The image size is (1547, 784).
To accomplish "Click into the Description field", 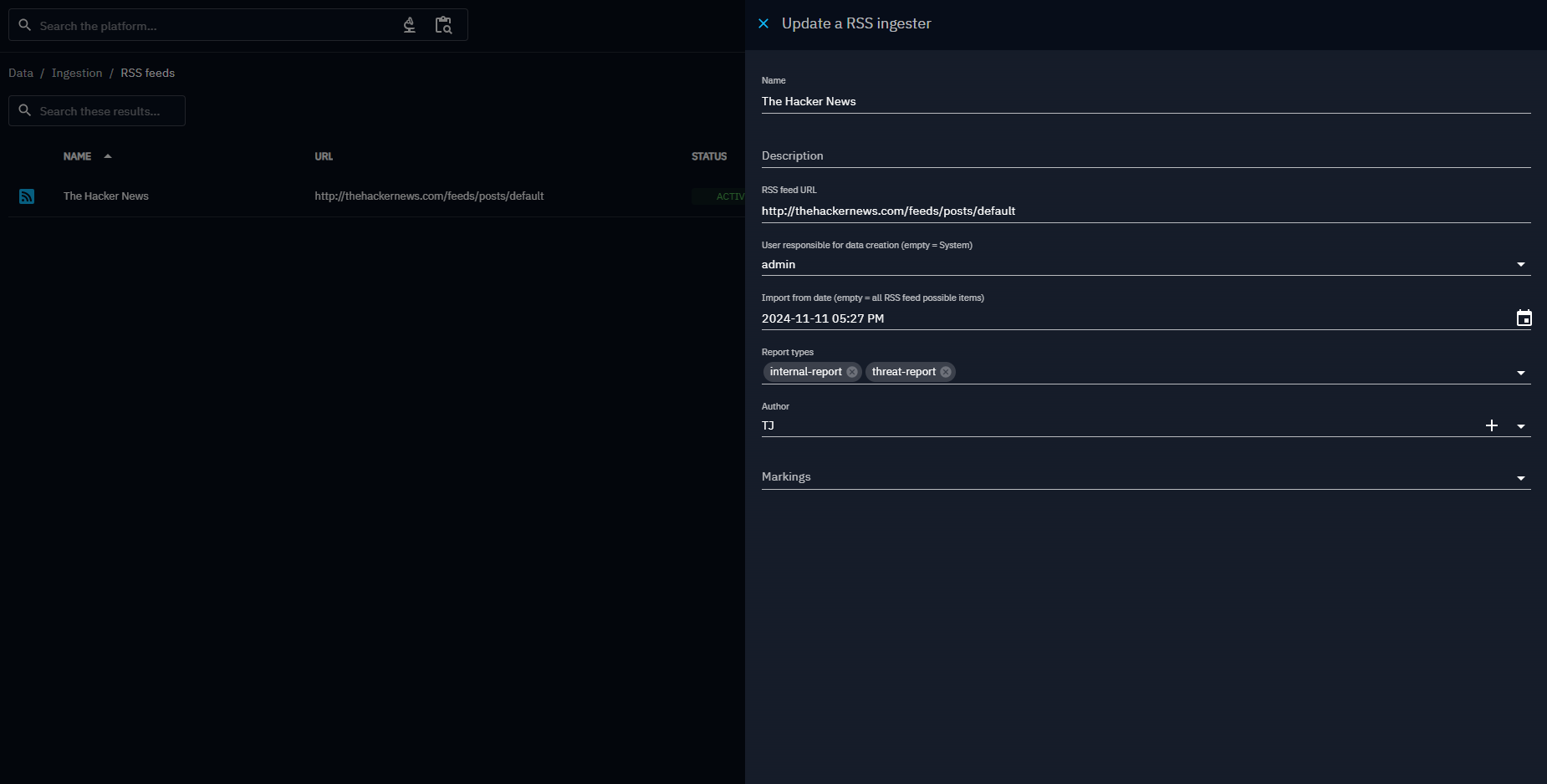I will click(1146, 156).
